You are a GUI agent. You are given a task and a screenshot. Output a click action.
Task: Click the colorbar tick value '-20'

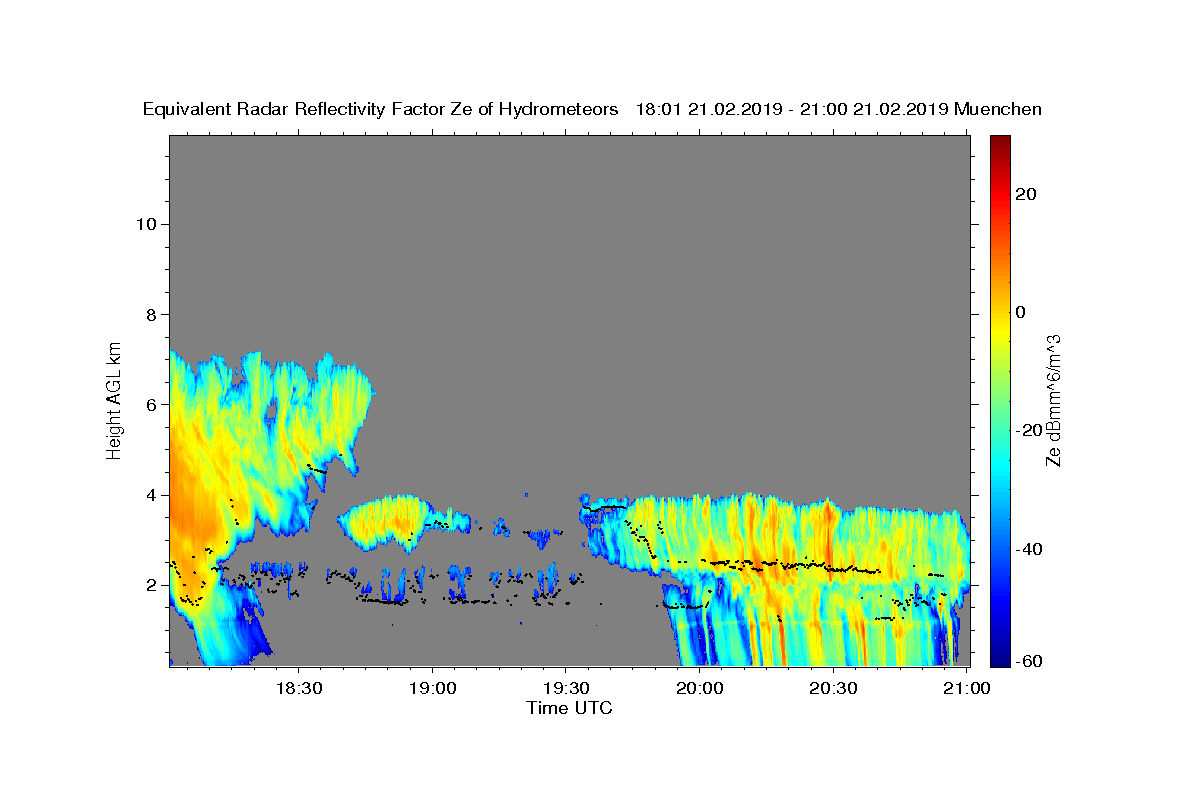(1030, 430)
